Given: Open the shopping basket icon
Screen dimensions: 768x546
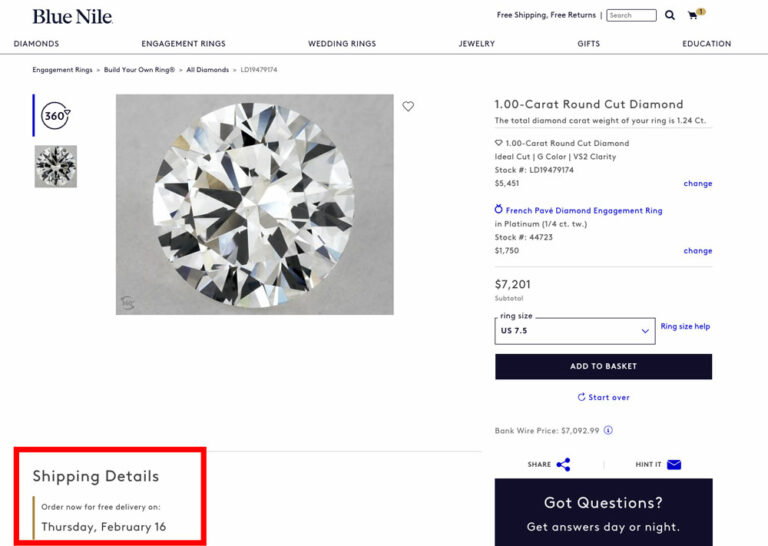Looking at the screenshot, I should (x=693, y=16).
